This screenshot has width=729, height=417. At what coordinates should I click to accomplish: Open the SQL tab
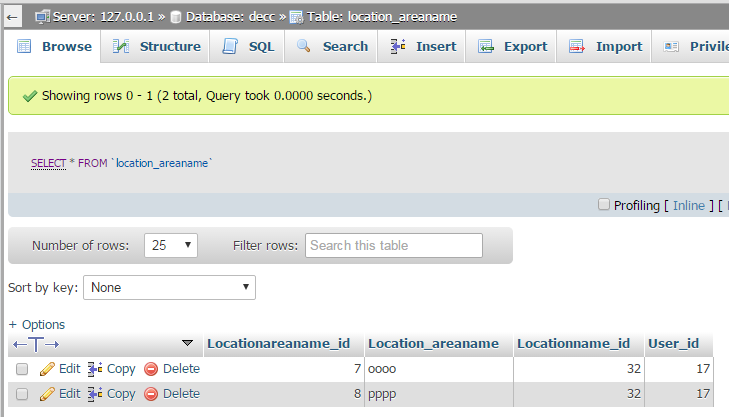(x=247, y=46)
